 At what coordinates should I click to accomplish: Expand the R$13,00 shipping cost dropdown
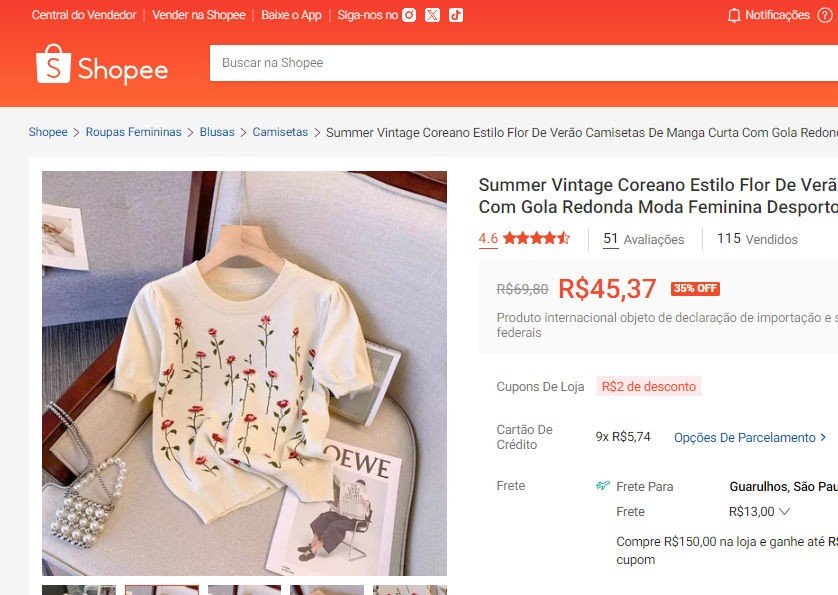point(784,512)
